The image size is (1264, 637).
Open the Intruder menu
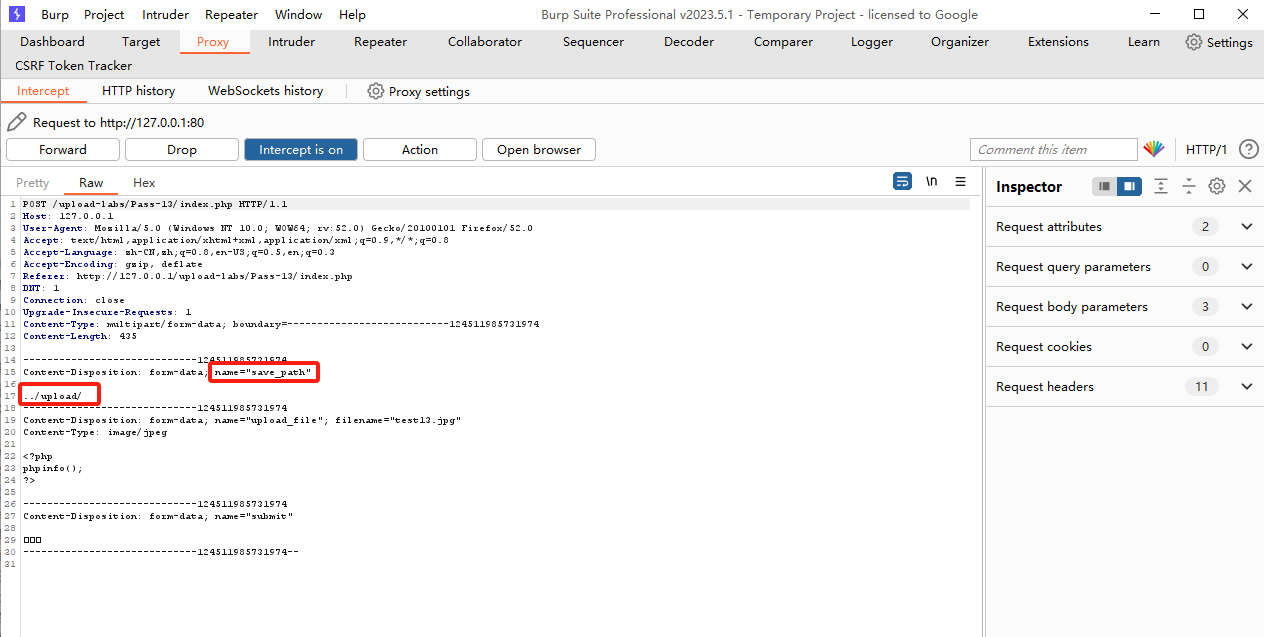(165, 15)
